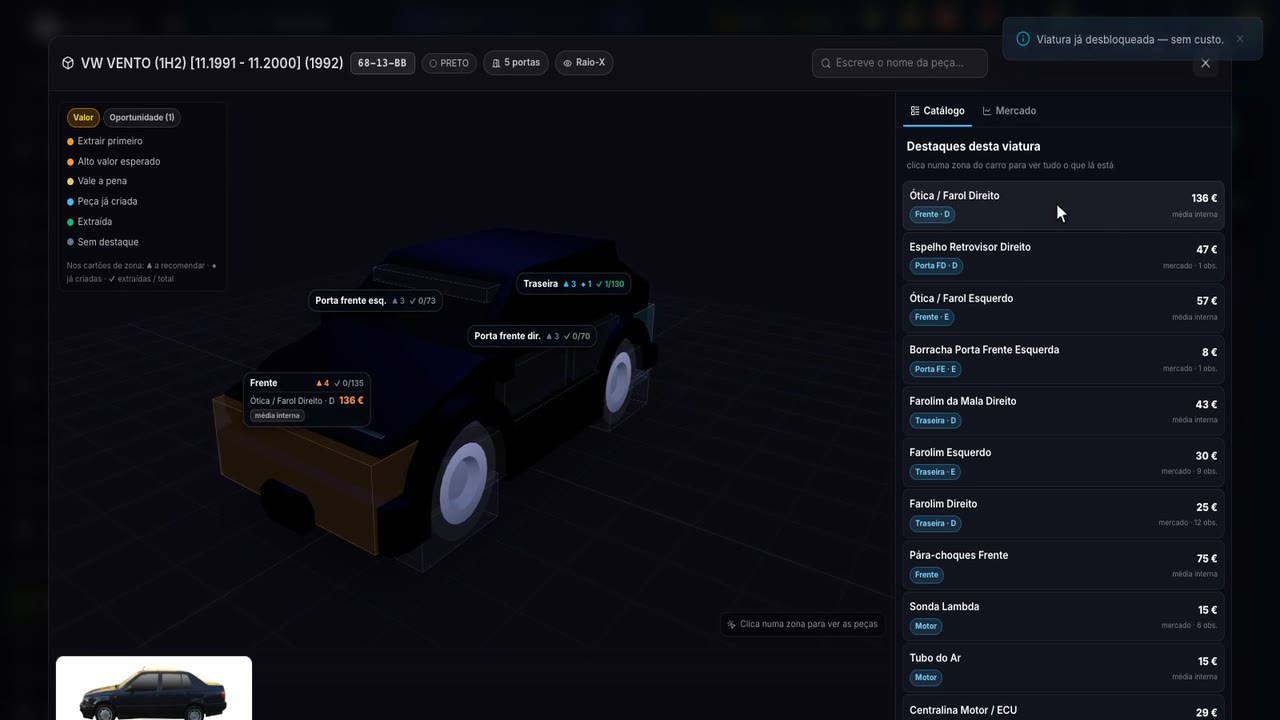This screenshot has height=720, width=1280.
Task: Open the Frente zone card
Action: [307, 400]
